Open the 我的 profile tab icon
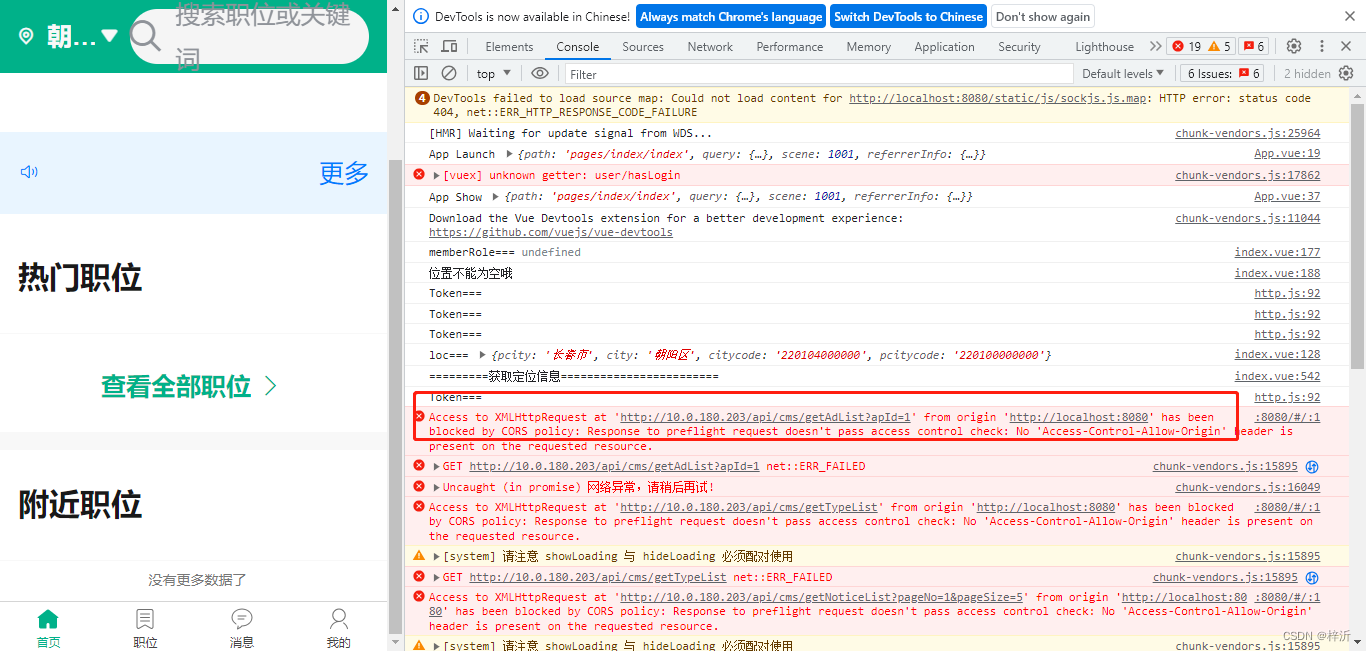The height and width of the screenshot is (651, 1366). point(339,619)
